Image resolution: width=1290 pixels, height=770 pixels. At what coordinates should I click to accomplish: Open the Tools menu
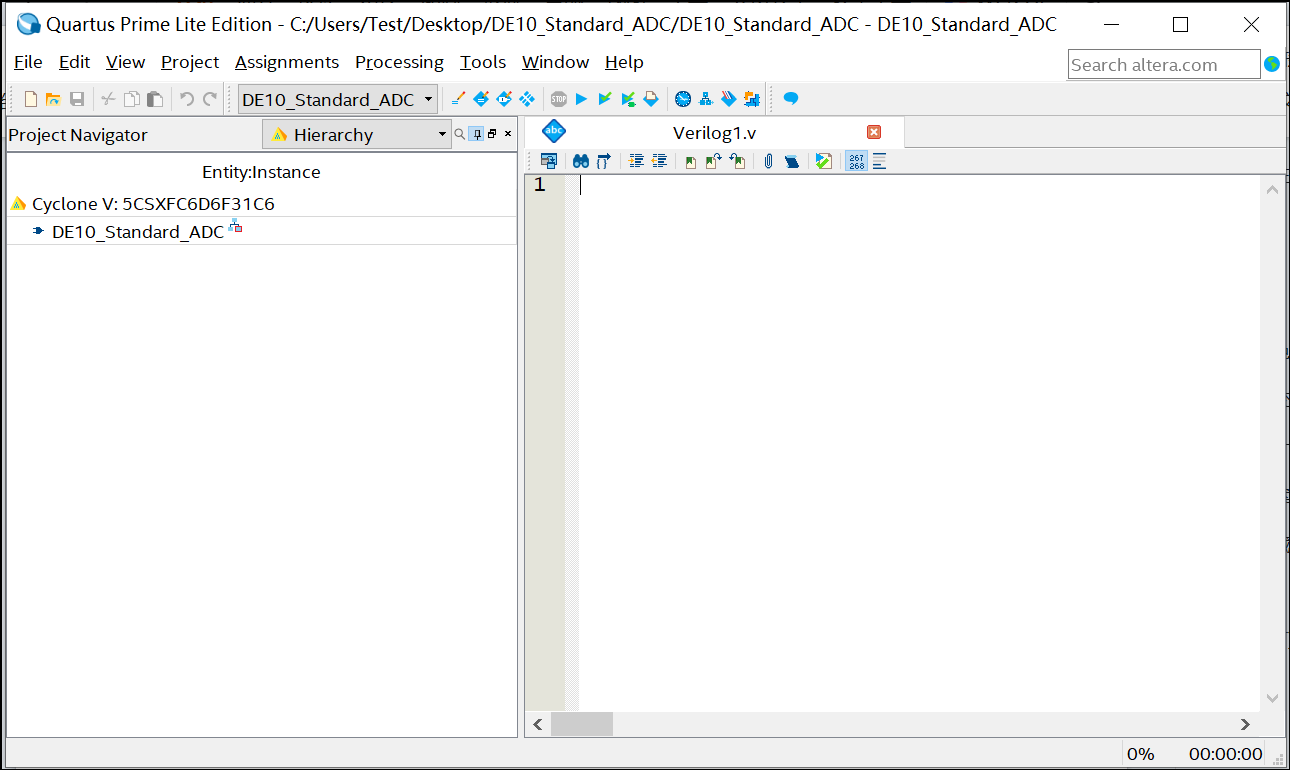coord(483,62)
